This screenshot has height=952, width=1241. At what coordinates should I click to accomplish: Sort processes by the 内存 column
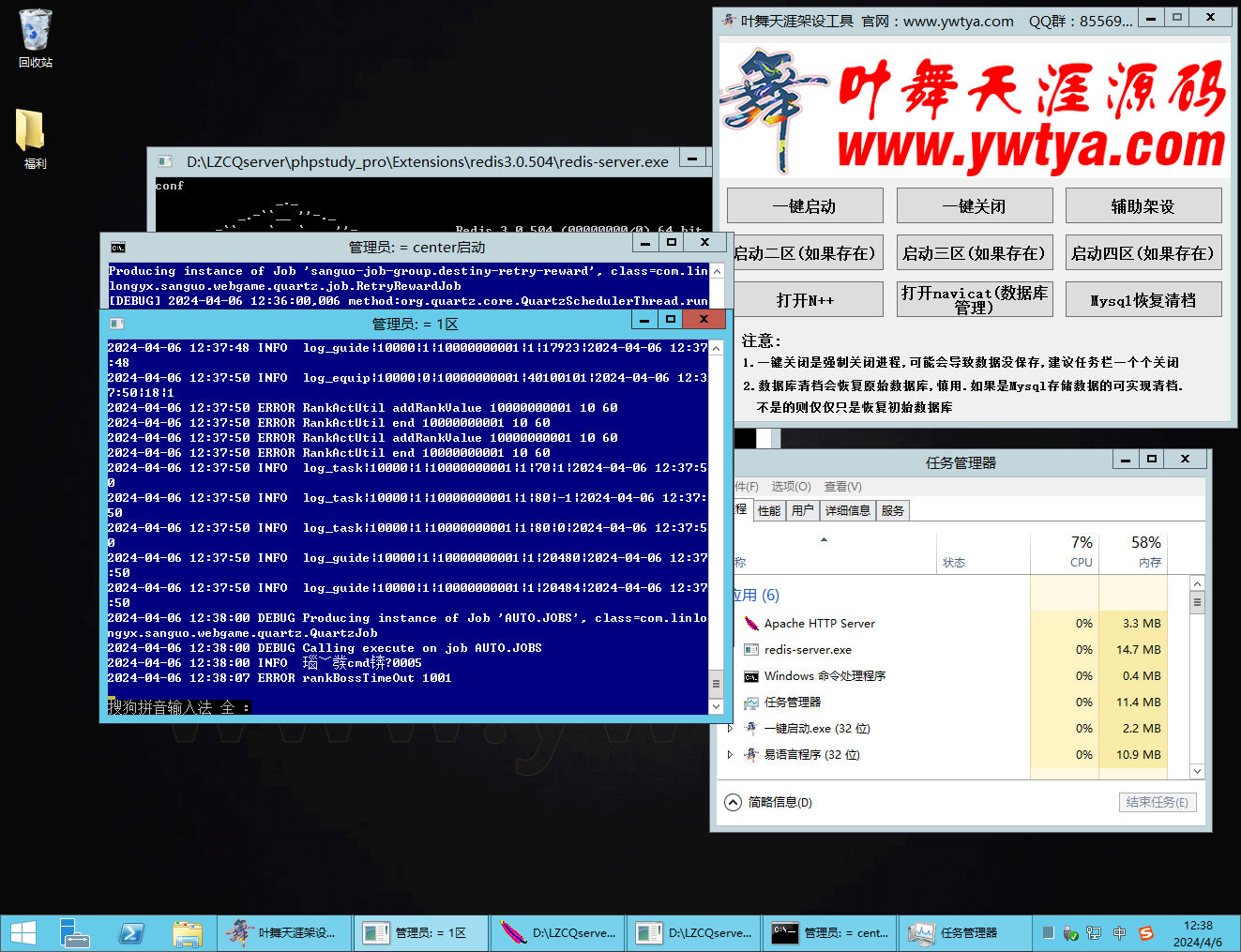[1133, 553]
